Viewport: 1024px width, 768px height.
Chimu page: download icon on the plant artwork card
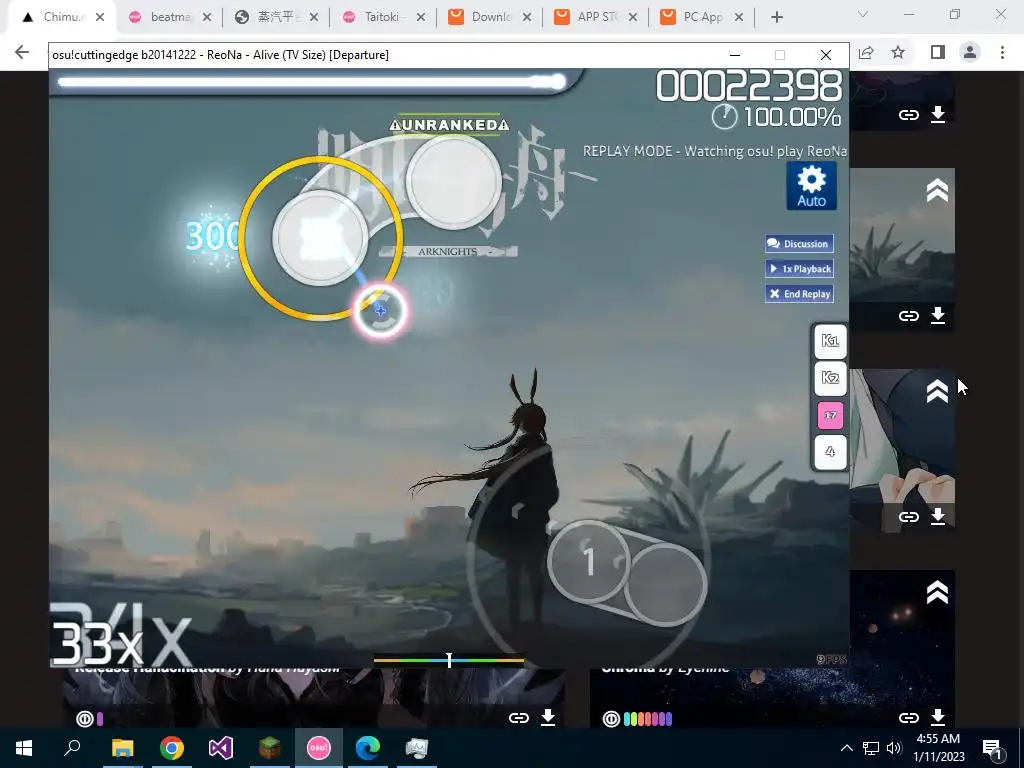(938, 315)
